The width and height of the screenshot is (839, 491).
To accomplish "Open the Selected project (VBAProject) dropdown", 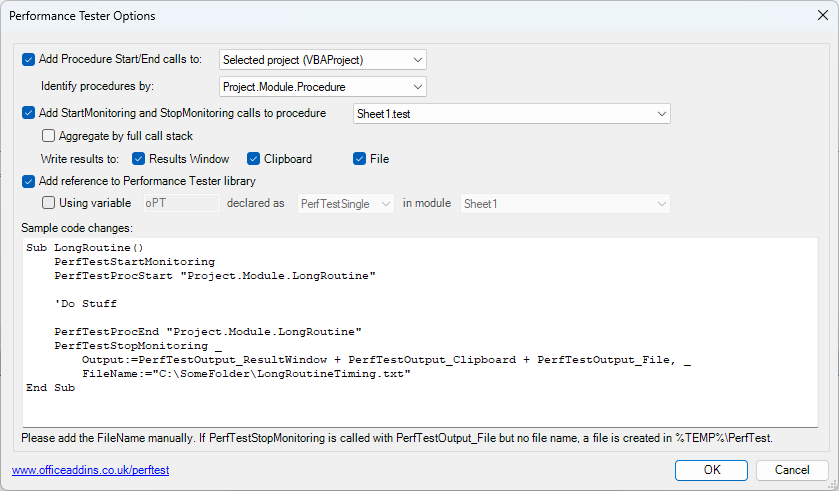I will [x=323, y=60].
